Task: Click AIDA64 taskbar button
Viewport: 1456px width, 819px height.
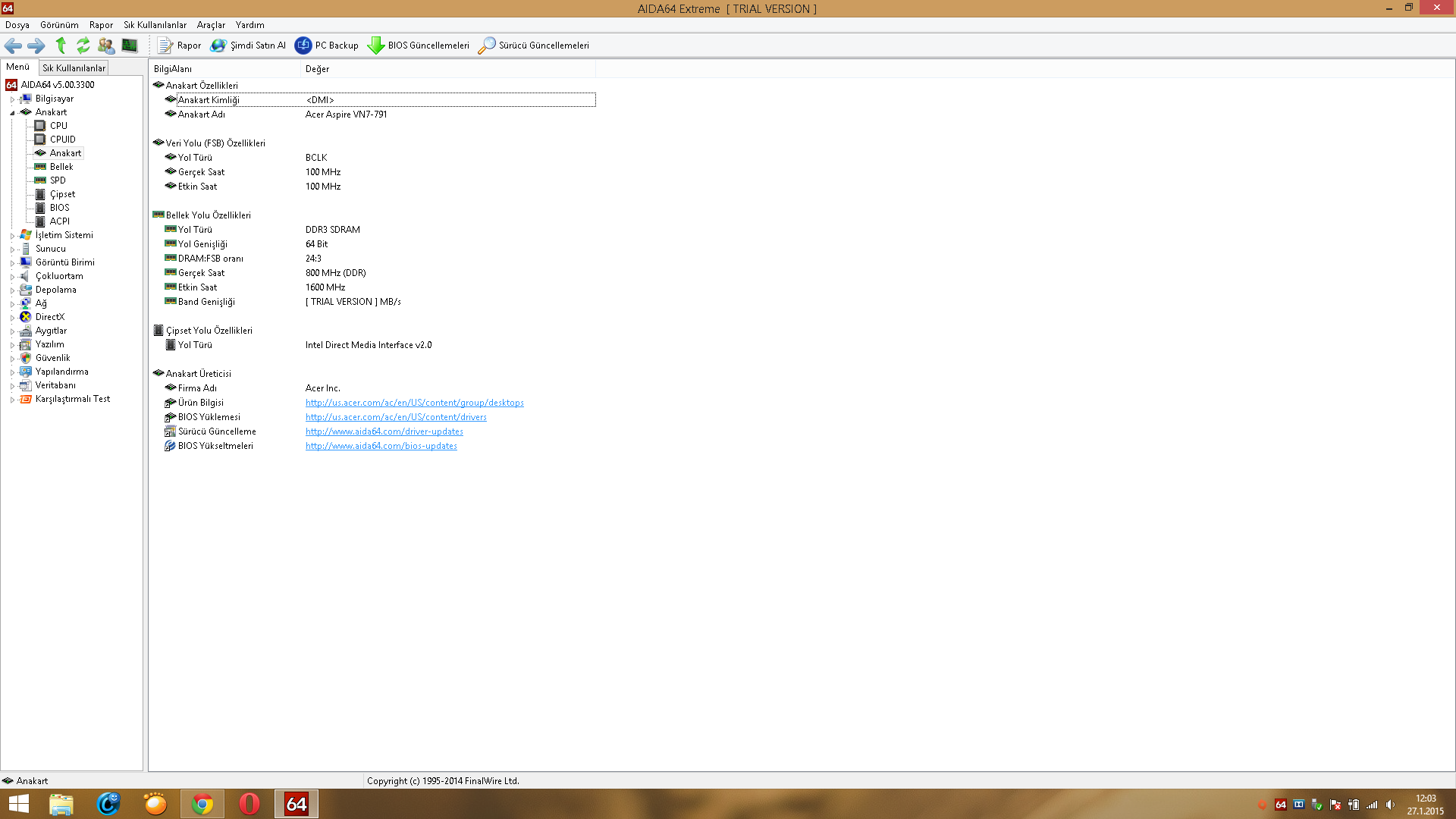Action: coord(297,804)
